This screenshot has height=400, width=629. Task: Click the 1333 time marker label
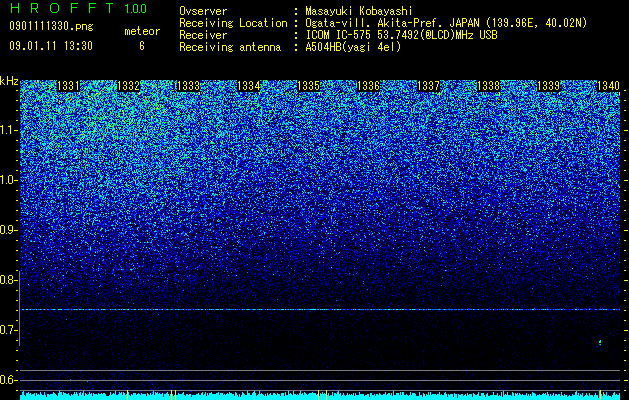click(188, 86)
